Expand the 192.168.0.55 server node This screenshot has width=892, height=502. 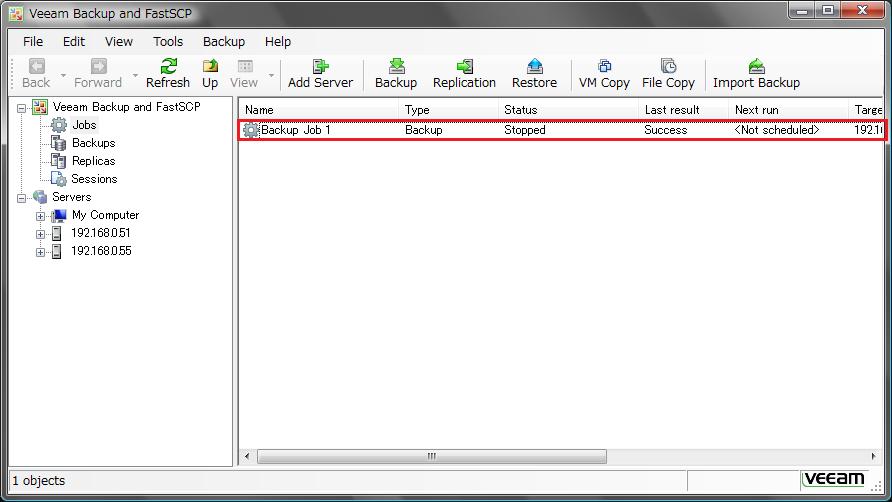tap(40, 252)
